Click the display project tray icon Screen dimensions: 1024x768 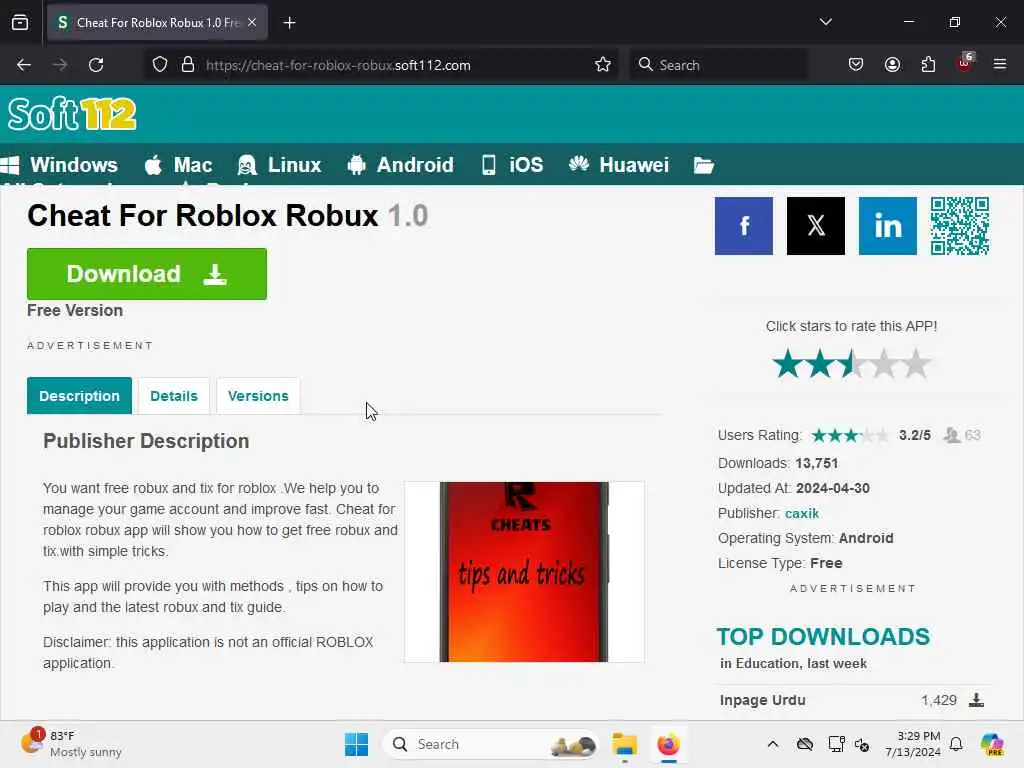[836, 744]
